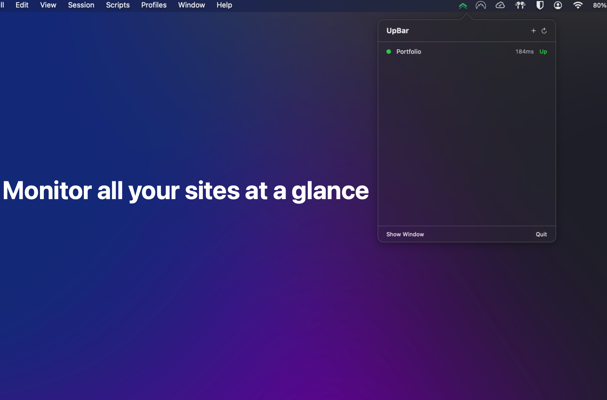Refresh site statuses in UpBar
This screenshot has width=607, height=400.
pyautogui.click(x=544, y=31)
